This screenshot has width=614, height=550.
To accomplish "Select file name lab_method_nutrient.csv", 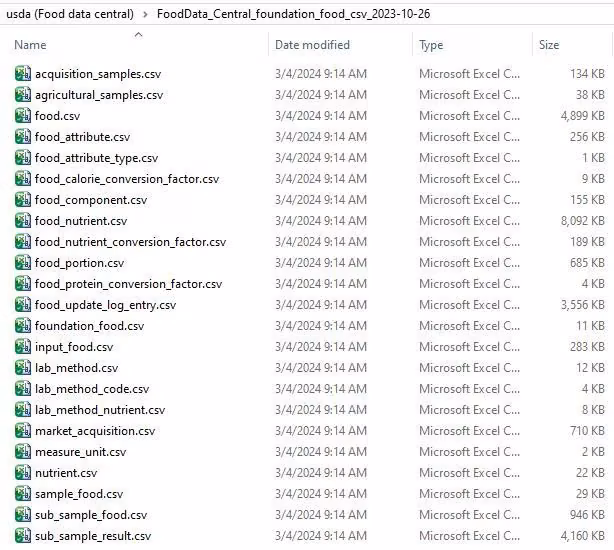I will click(100, 410).
